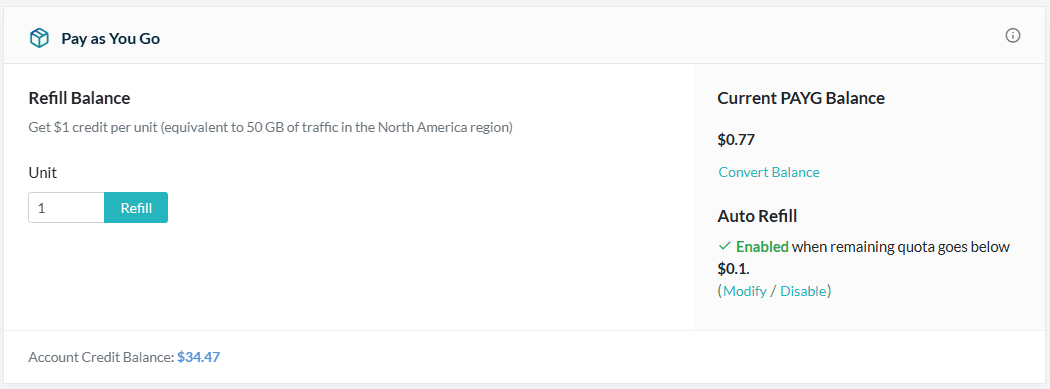Click the Refill button
The width and height of the screenshot is (1050, 389).
click(136, 208)
